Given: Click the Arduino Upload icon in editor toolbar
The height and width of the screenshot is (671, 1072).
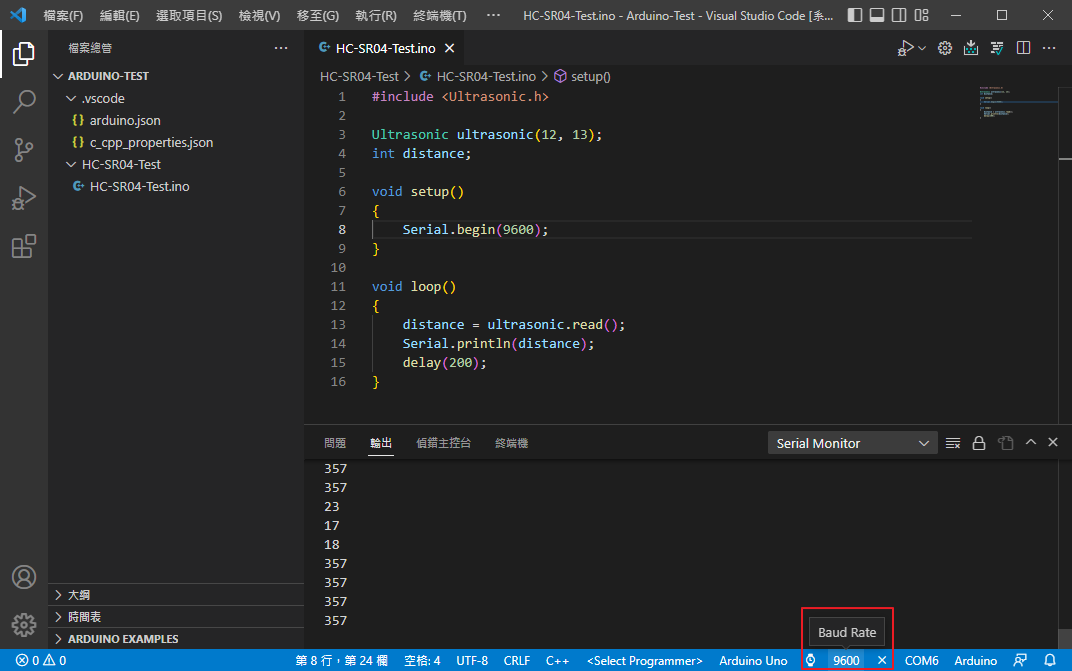Looking at the screenshot, I should pyautogui.click(x=971, y=48).
